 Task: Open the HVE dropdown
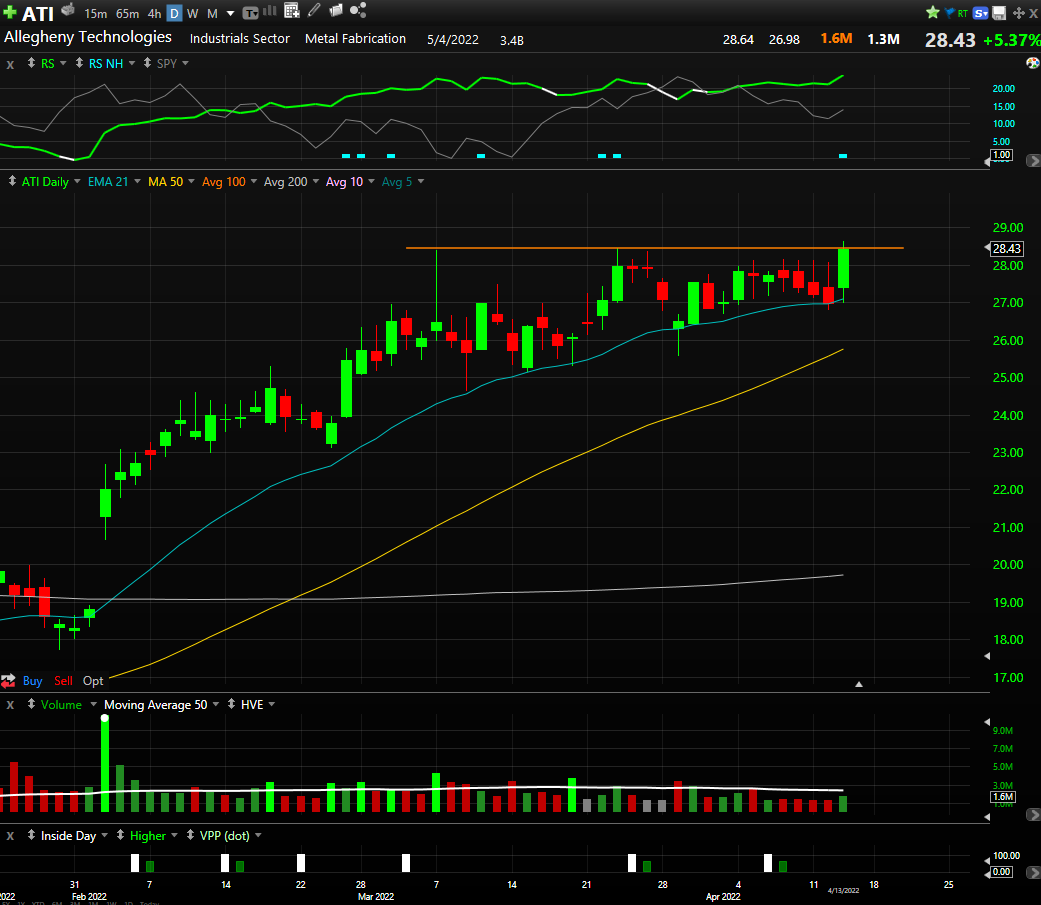272,704
